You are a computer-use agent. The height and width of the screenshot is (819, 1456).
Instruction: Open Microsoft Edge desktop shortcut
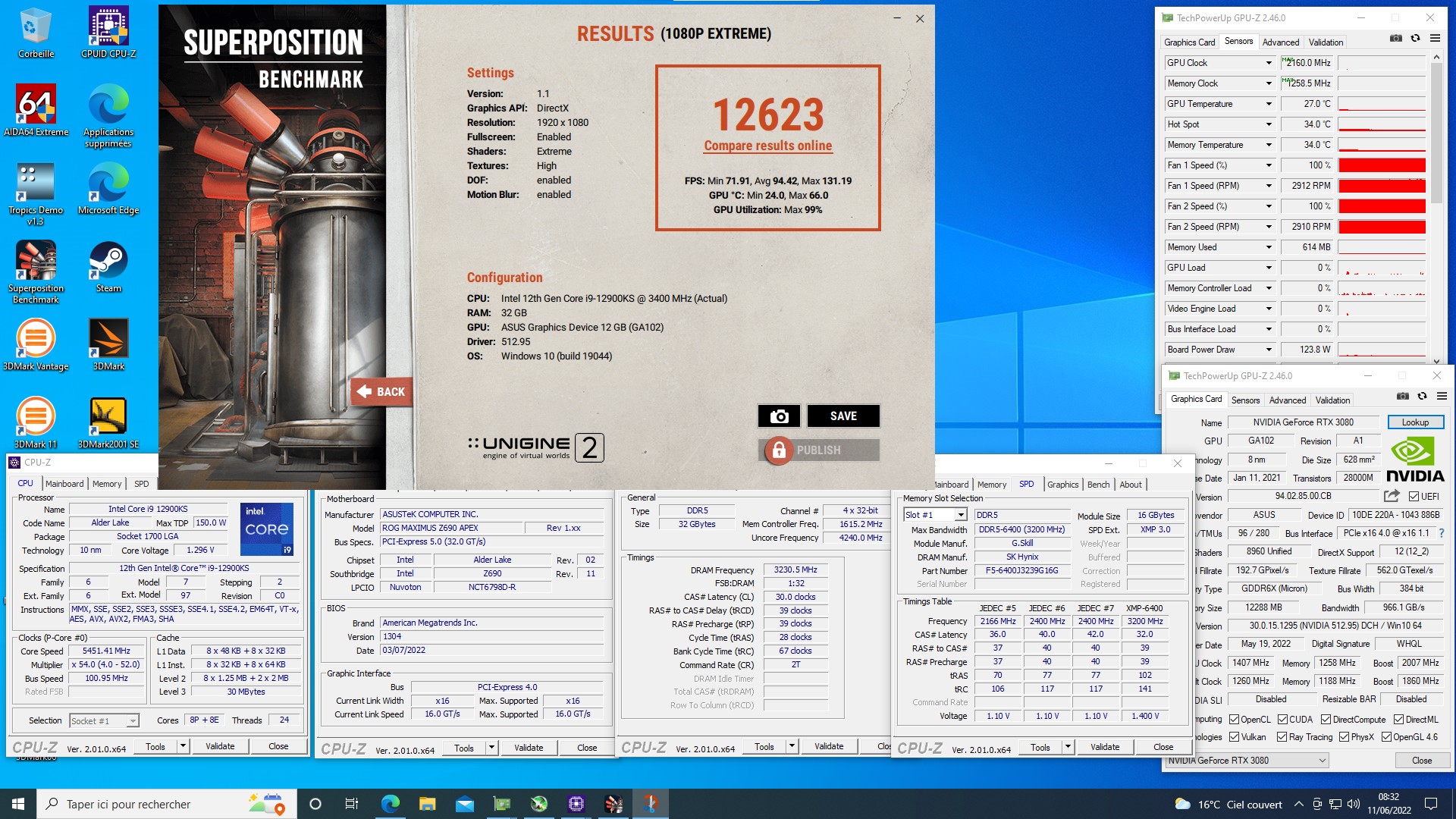(108, 190)
